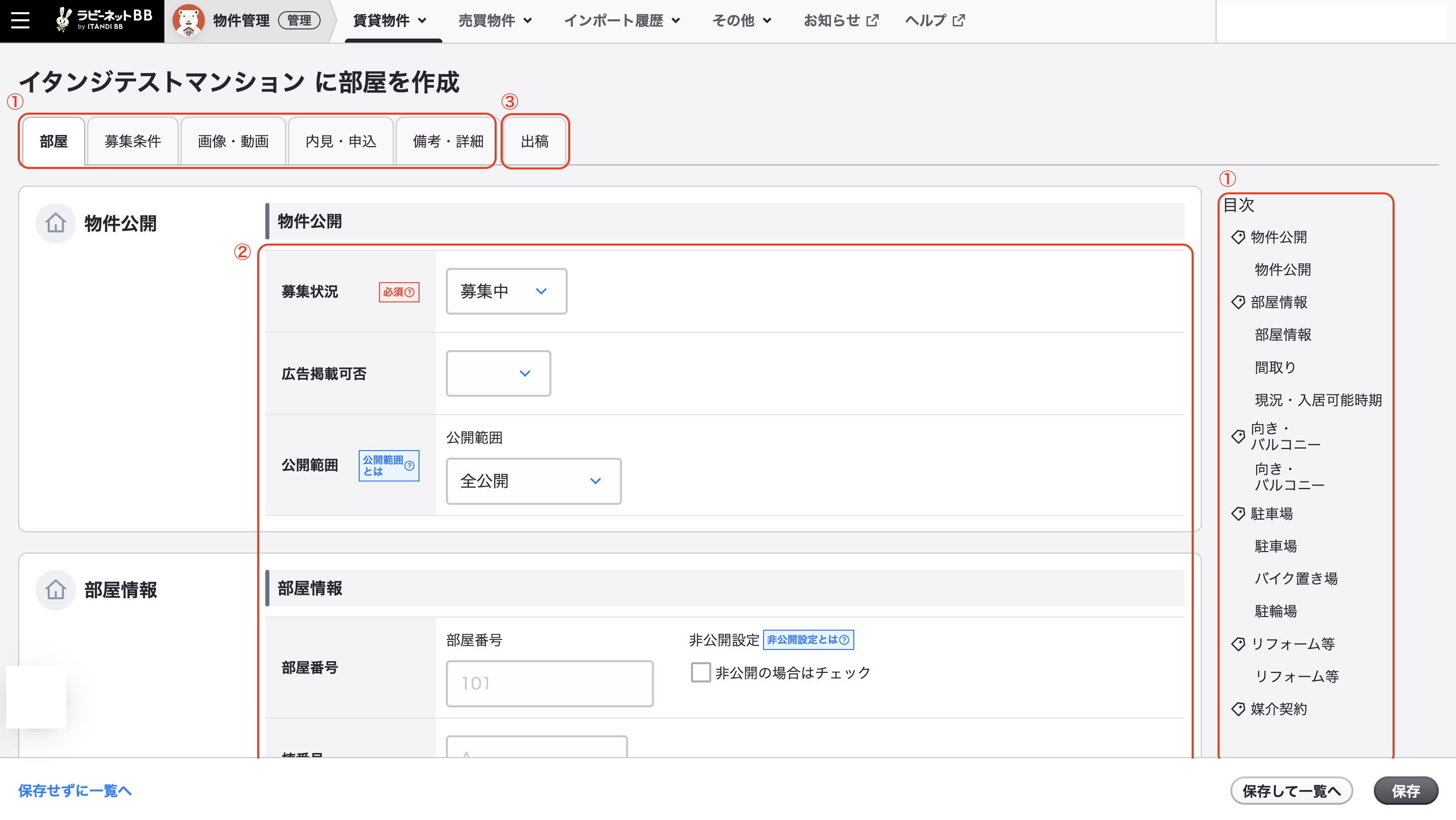Click tag icon beside 向き・バルコニー heading
The height and width of the screenshot is (820, 1456).
1238,436
